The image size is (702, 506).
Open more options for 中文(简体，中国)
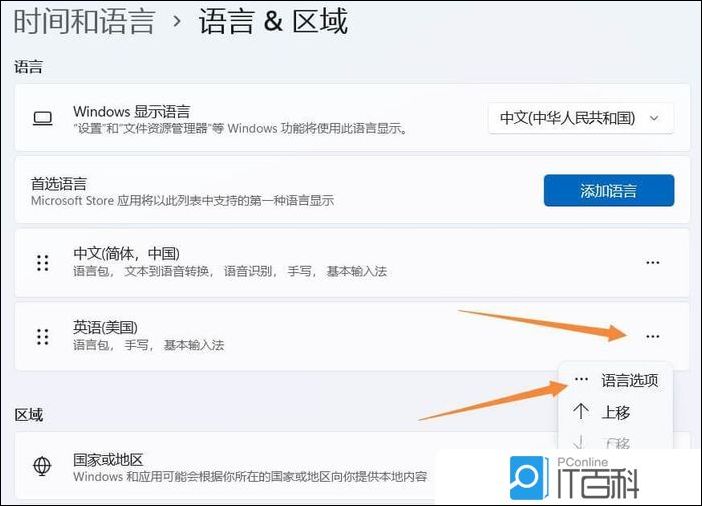(x=653, y=263)
